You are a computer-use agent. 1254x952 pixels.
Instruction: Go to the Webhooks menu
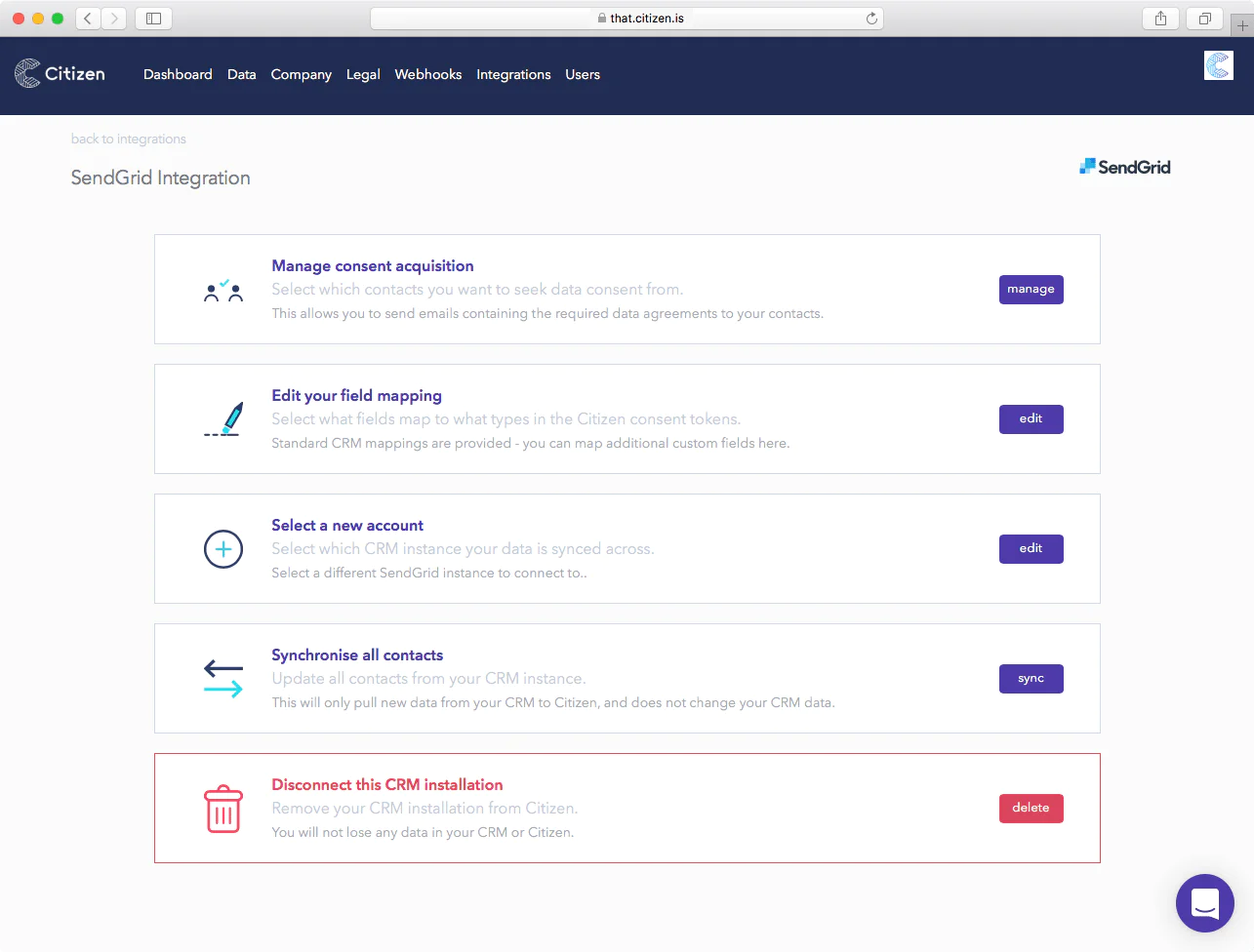coord(427,75)
